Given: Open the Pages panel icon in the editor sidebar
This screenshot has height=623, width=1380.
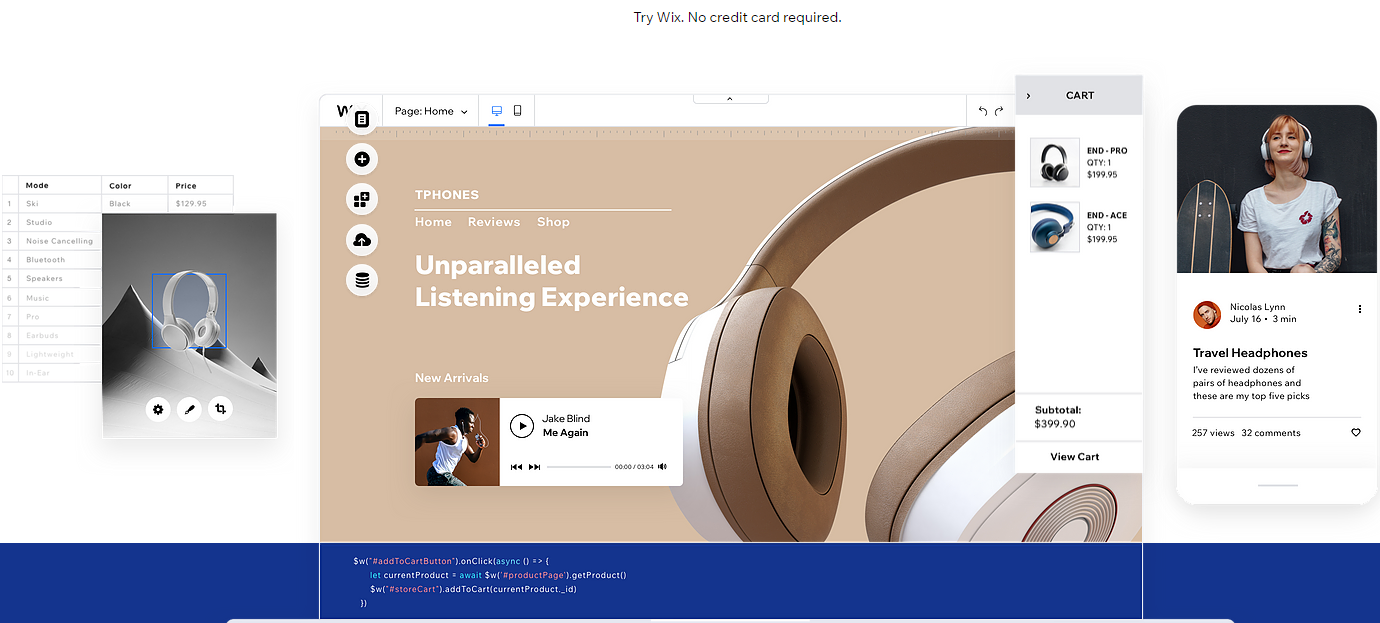Looking at the screenshot, I should [362, 119].
